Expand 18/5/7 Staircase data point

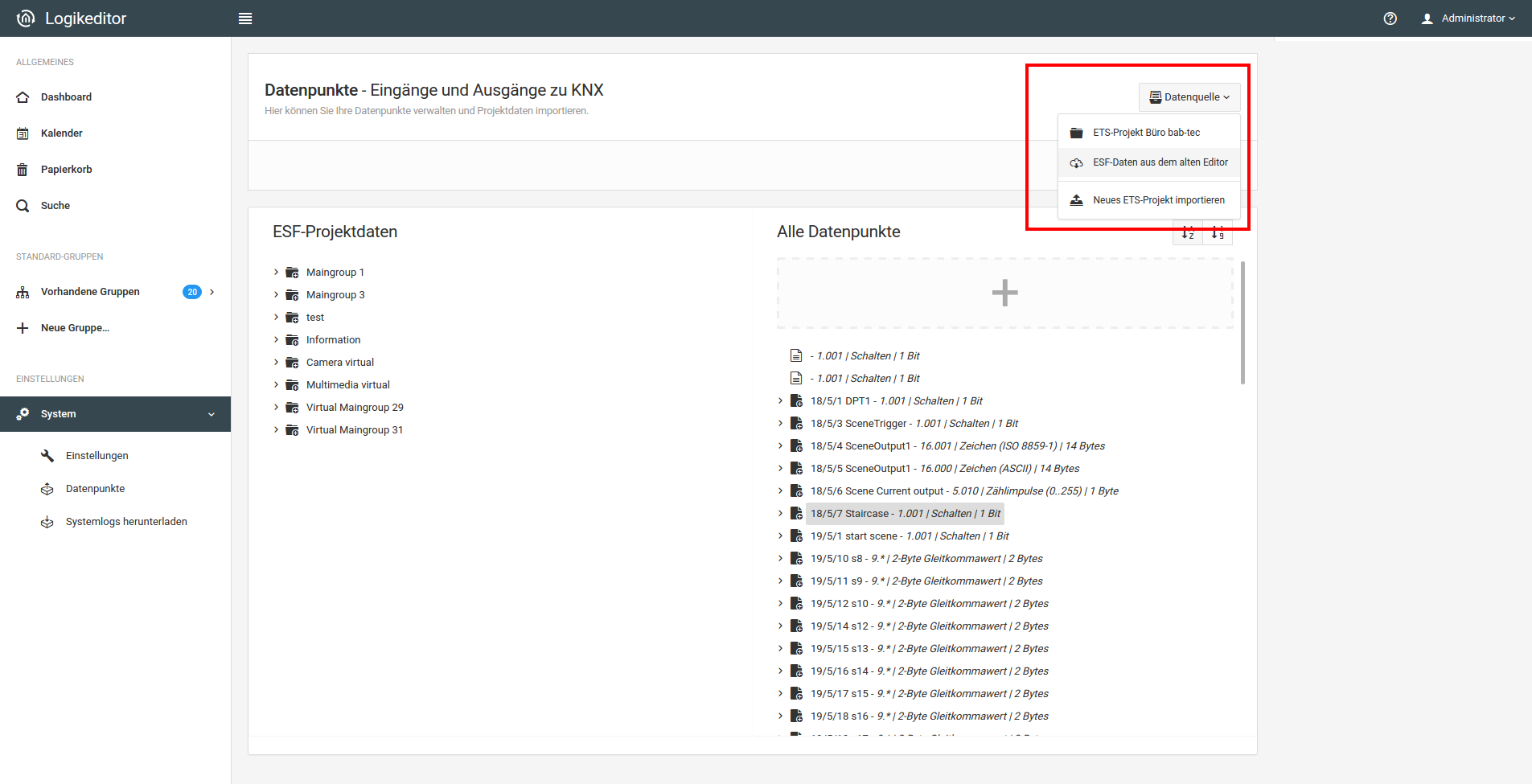click(780, 514)
